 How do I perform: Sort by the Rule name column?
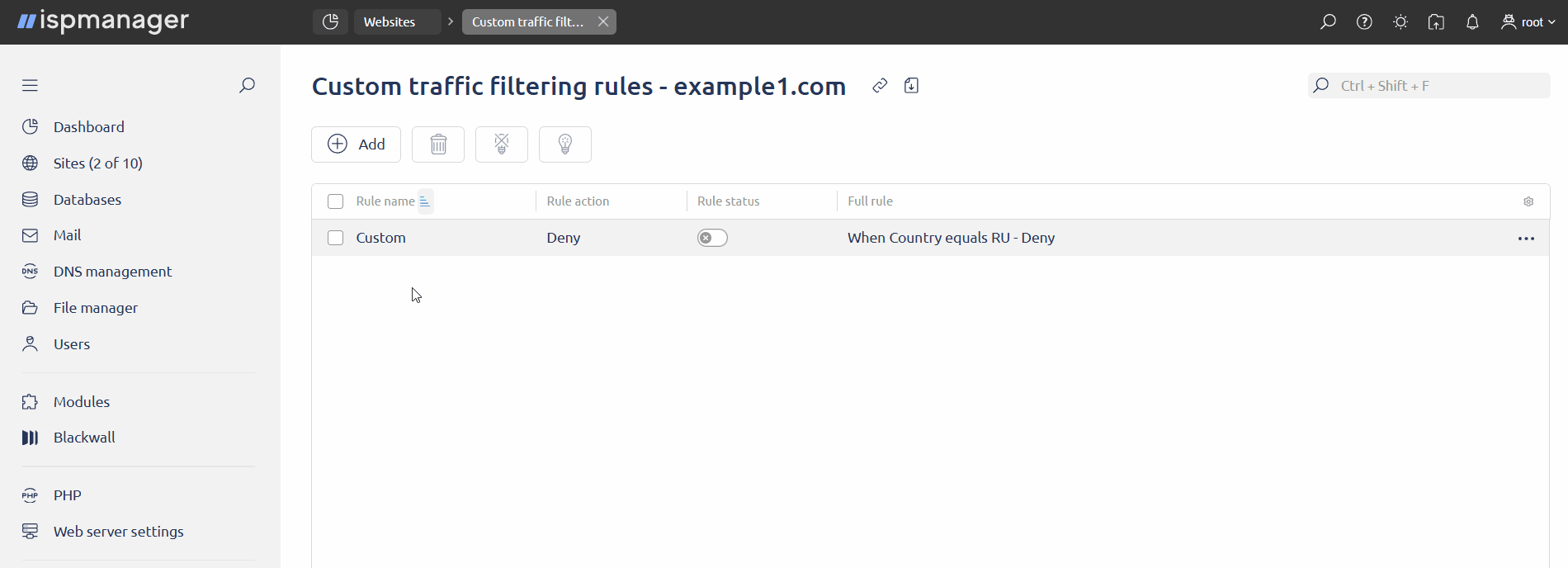point(385,201)
